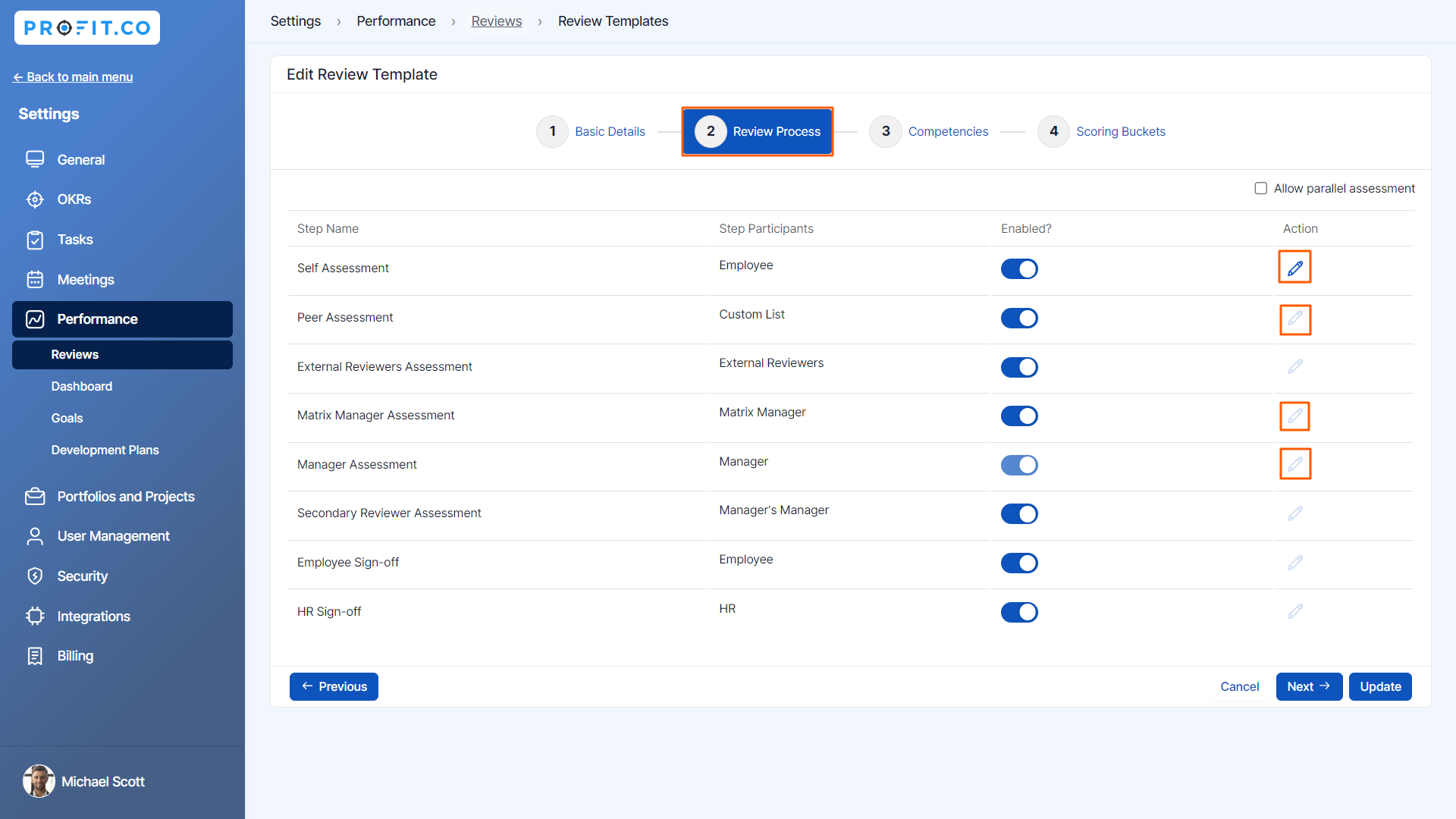
Task: Click edit pencil for Matrix Manager Assessment
Action: [x=1294, y=416]
